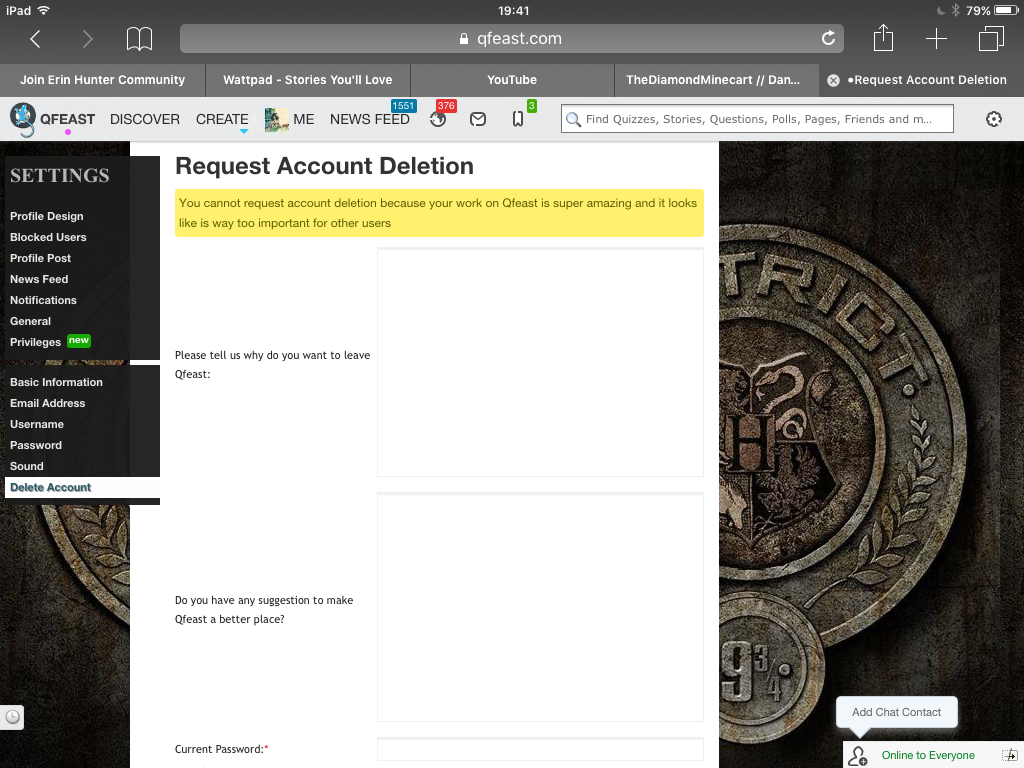
Task: Click the address bar qfeast.com
Action: point(511,39)
